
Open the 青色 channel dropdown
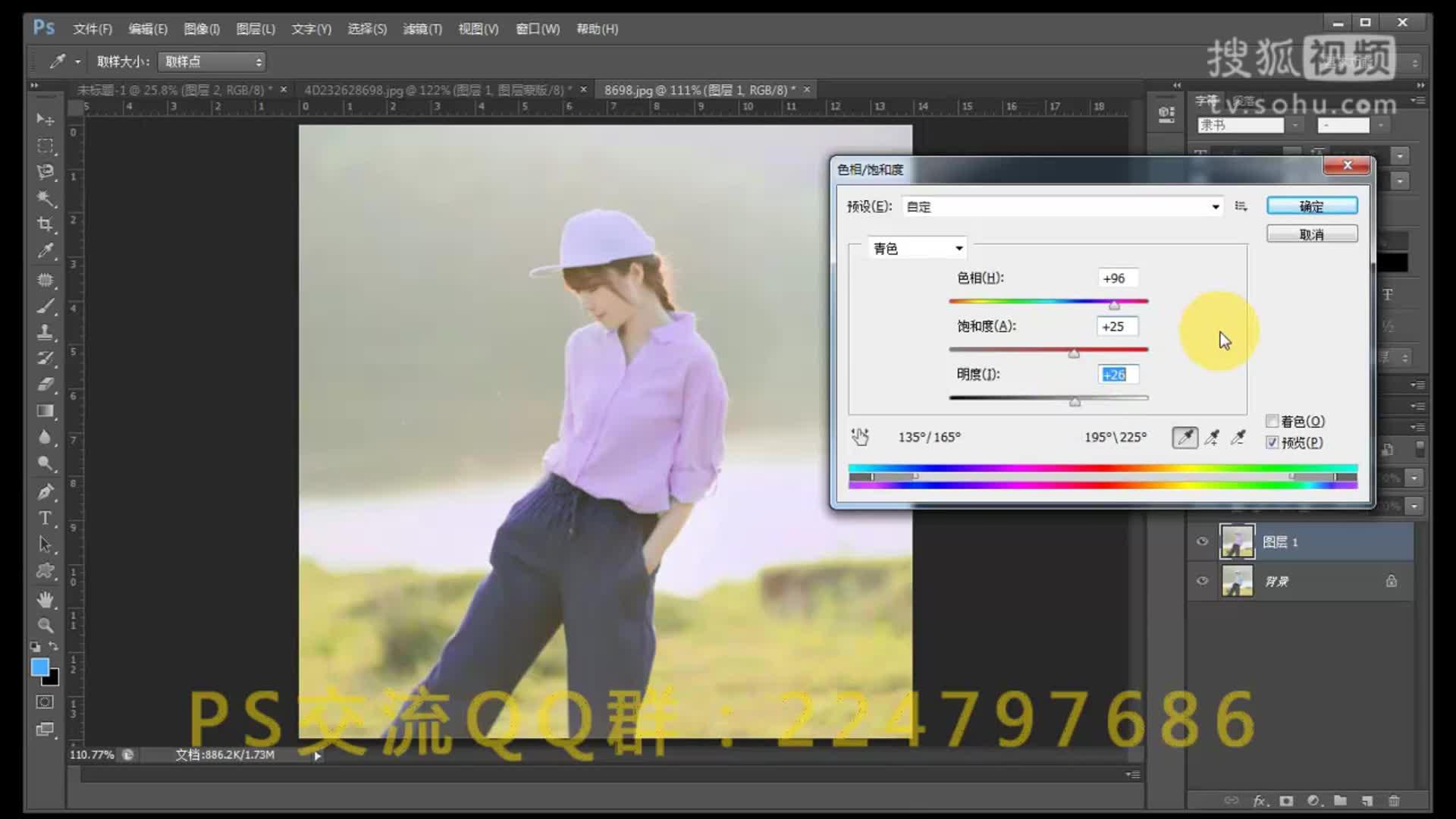(x=958, y=247)
